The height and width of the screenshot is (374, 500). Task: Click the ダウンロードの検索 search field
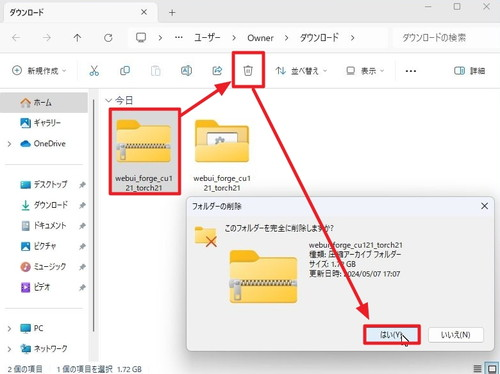coord(446,37)
